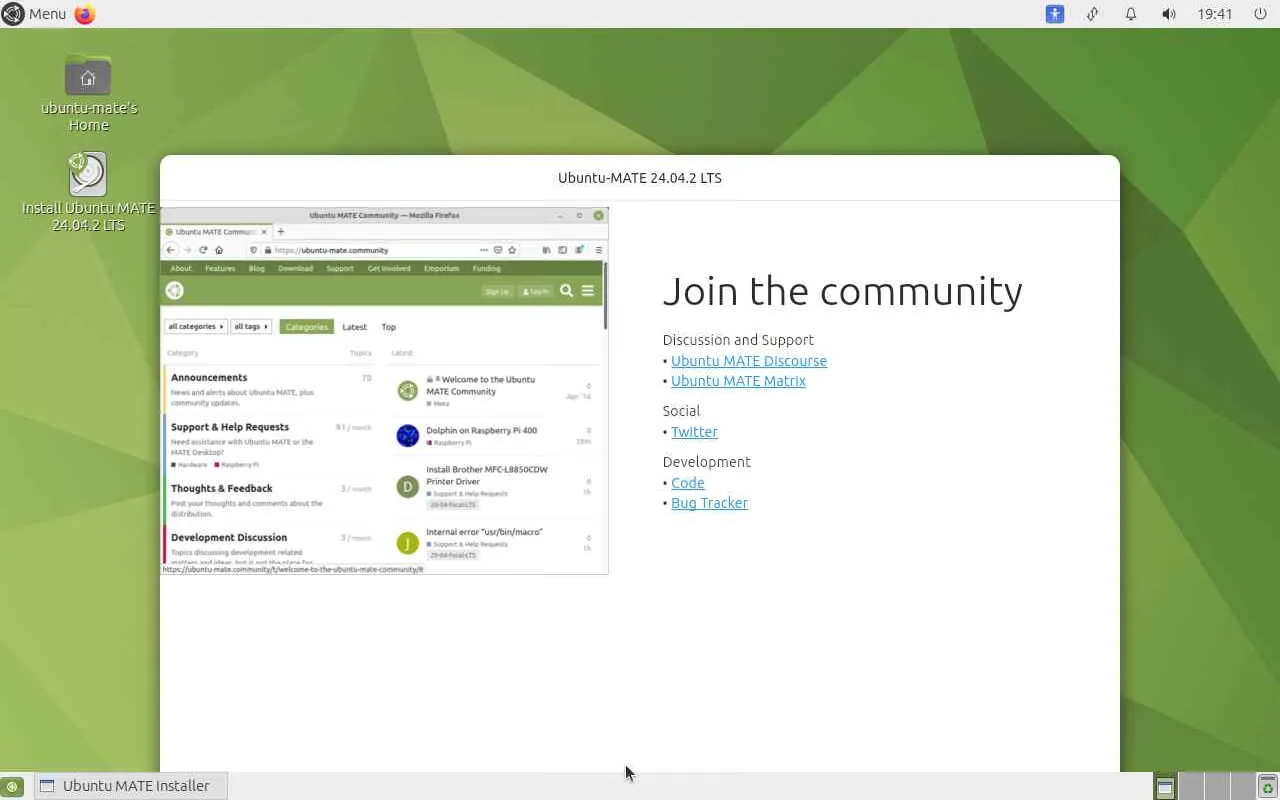
Task: Switch to the second workspace in the switcher
Action: [1191, 786]
